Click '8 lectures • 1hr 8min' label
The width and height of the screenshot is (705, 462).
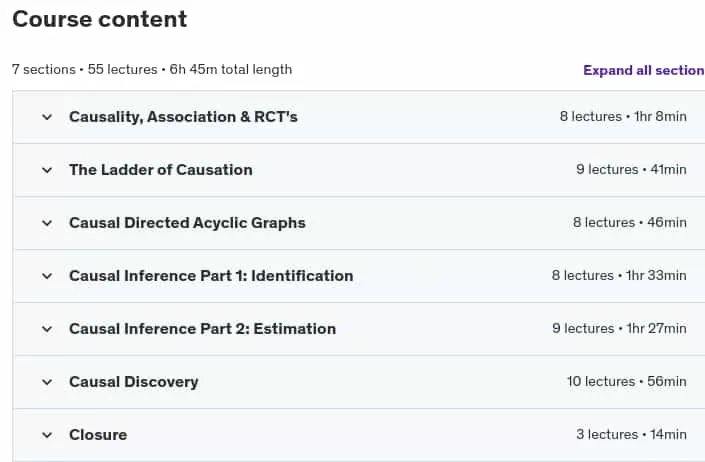pos(623,117)
